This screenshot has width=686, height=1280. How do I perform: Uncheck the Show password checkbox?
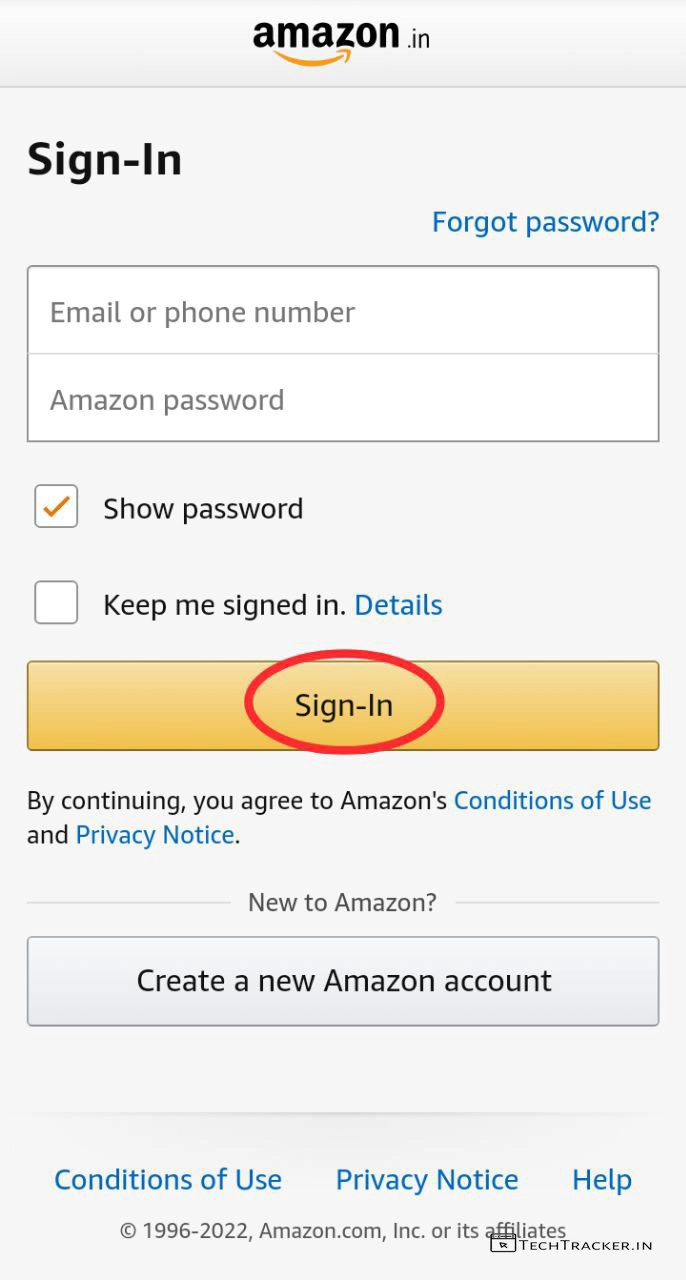pyautogui.click(x=56, y=507)
